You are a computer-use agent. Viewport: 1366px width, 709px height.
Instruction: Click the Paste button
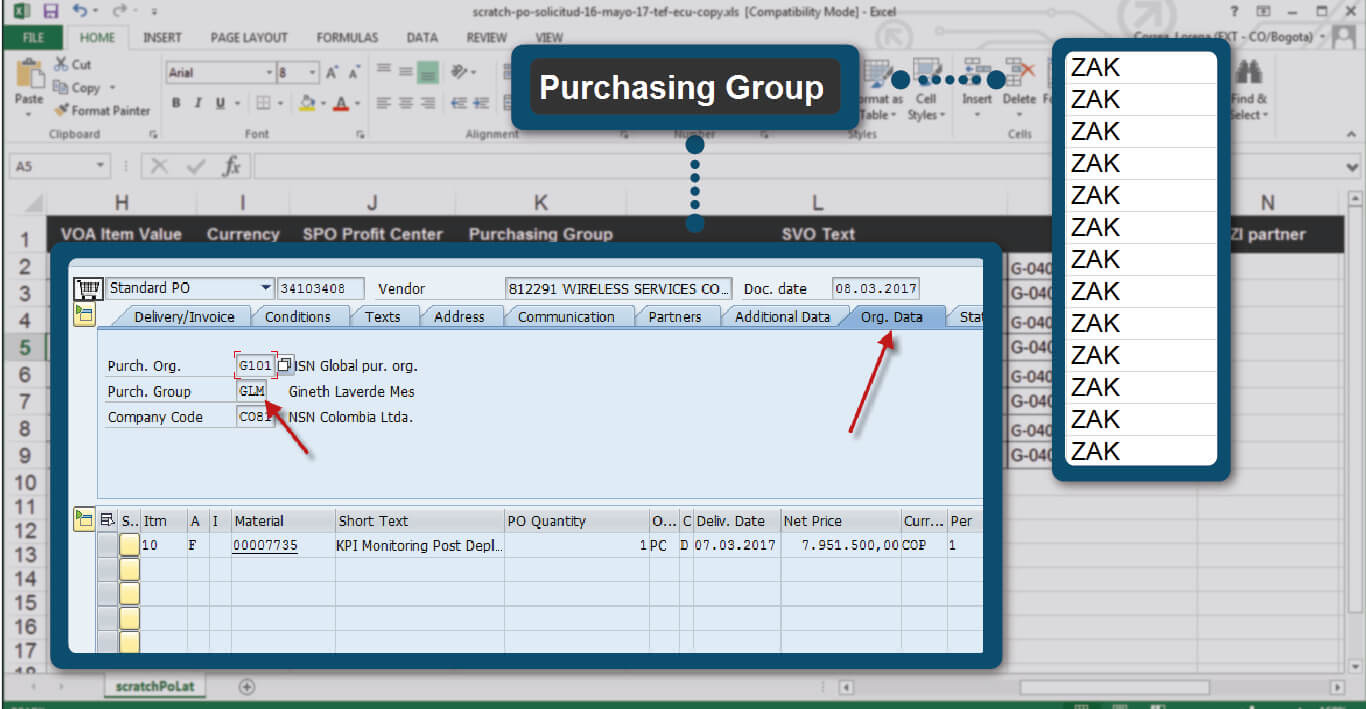(29, 85)
